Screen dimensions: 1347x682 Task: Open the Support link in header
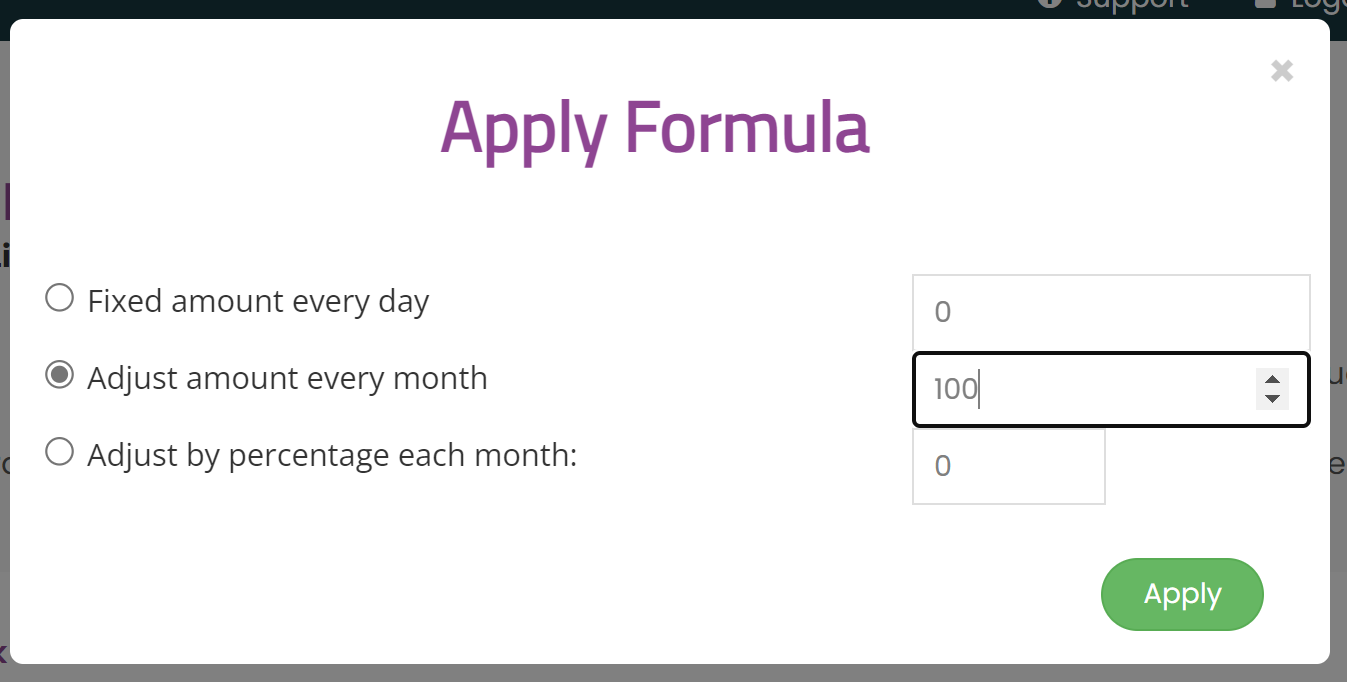coord(1131,4)
